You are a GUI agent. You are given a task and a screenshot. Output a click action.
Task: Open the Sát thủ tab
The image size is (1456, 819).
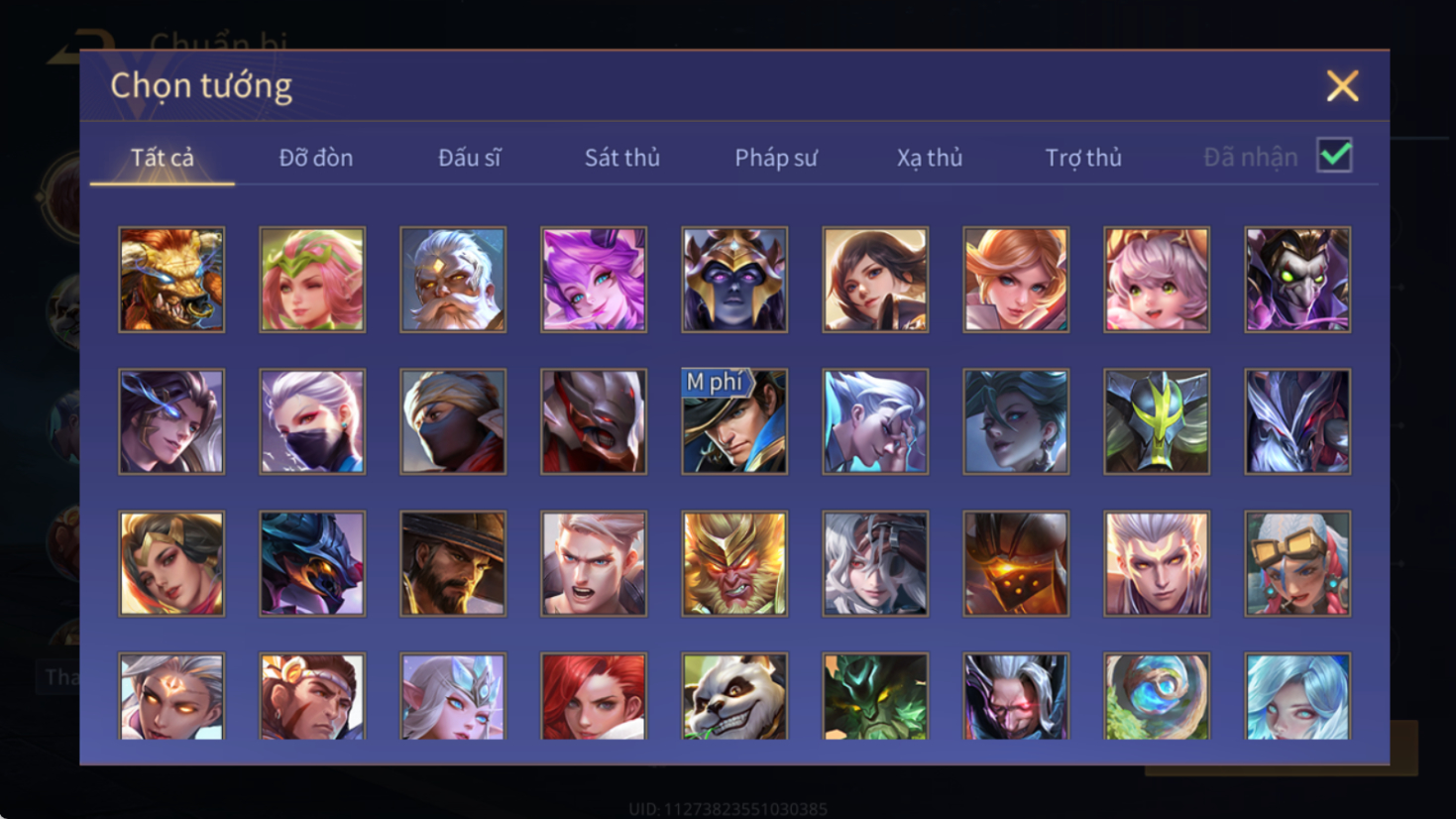(621, 158)
